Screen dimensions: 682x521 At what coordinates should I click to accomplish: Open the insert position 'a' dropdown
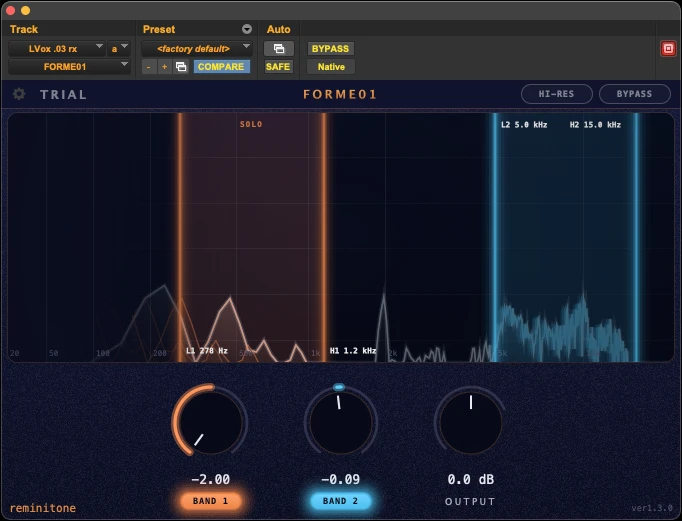(x=119, y=48)
